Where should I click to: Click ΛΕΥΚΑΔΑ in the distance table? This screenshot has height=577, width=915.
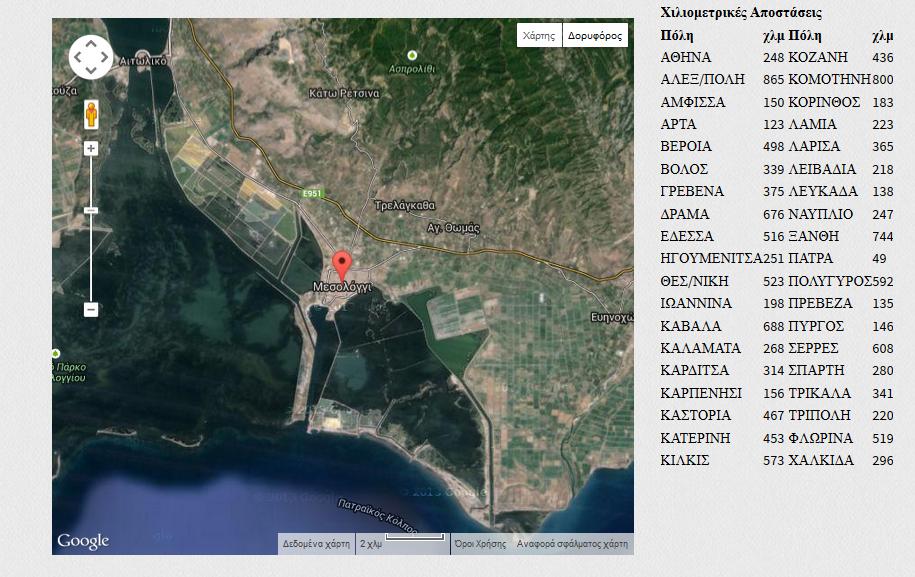coord(823,191)
